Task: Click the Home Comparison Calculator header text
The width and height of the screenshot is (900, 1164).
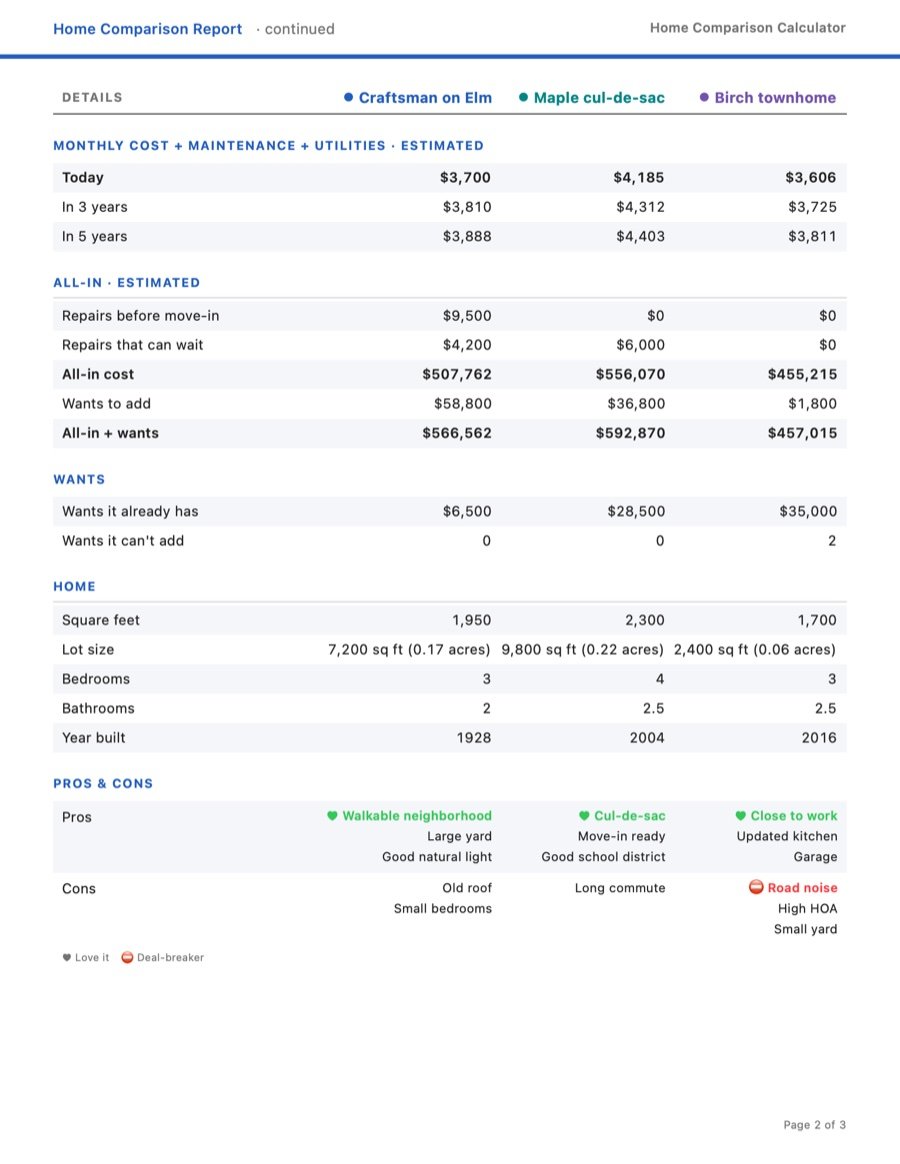Action: click(748, 27)
